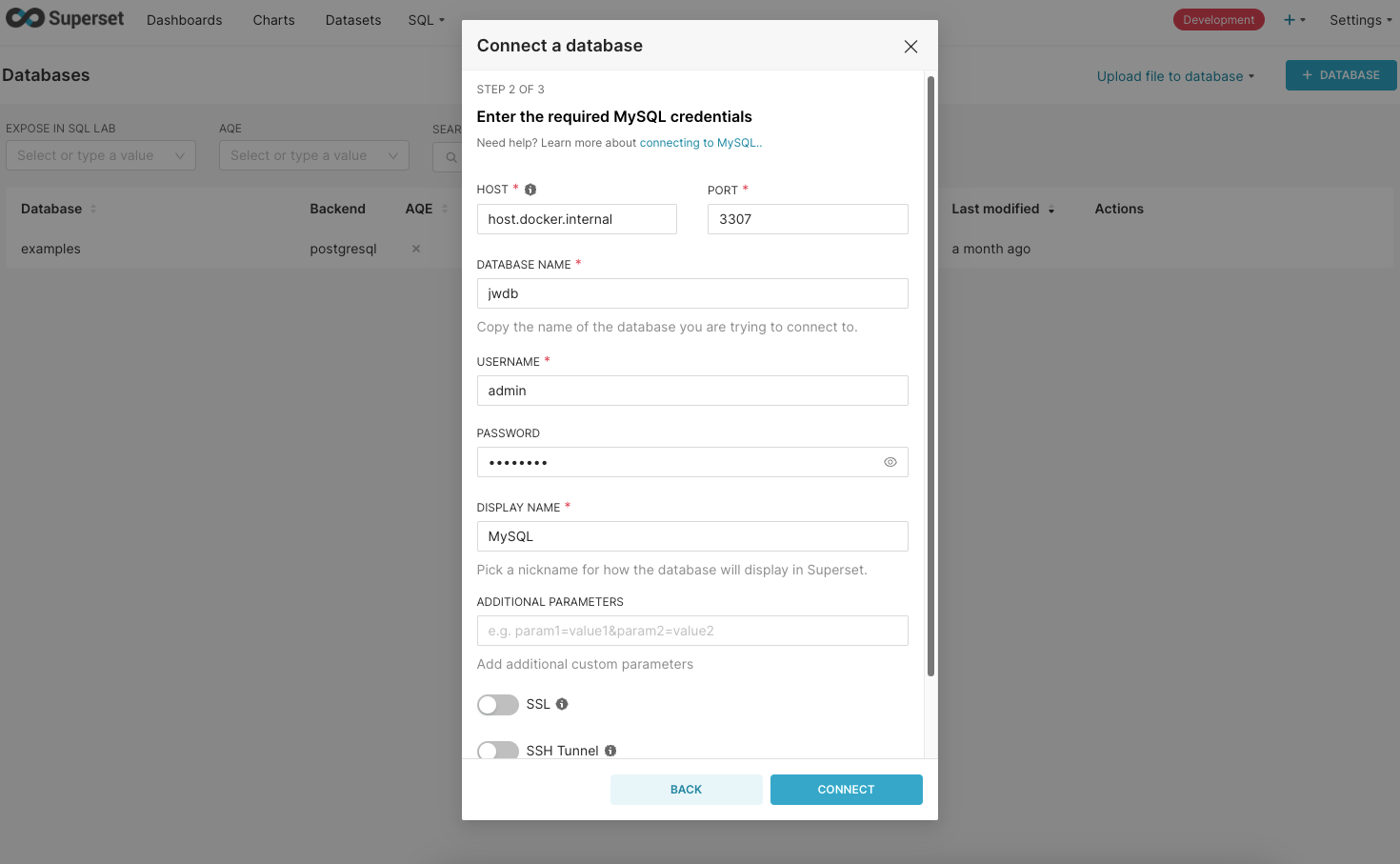The image size is (1400, 864).
Task: Go to the Datasets menu item
Action: (353, 20)
